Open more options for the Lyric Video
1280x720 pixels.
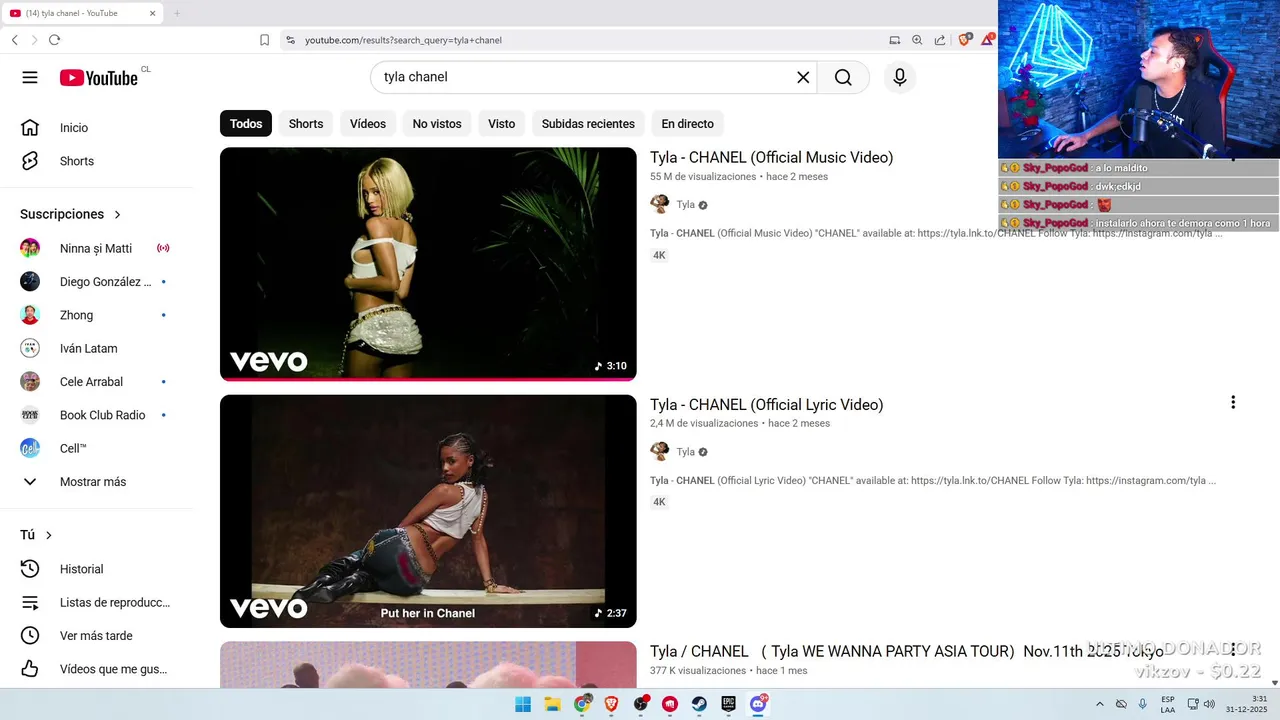pyautogui.click(x=1233, y=402)
